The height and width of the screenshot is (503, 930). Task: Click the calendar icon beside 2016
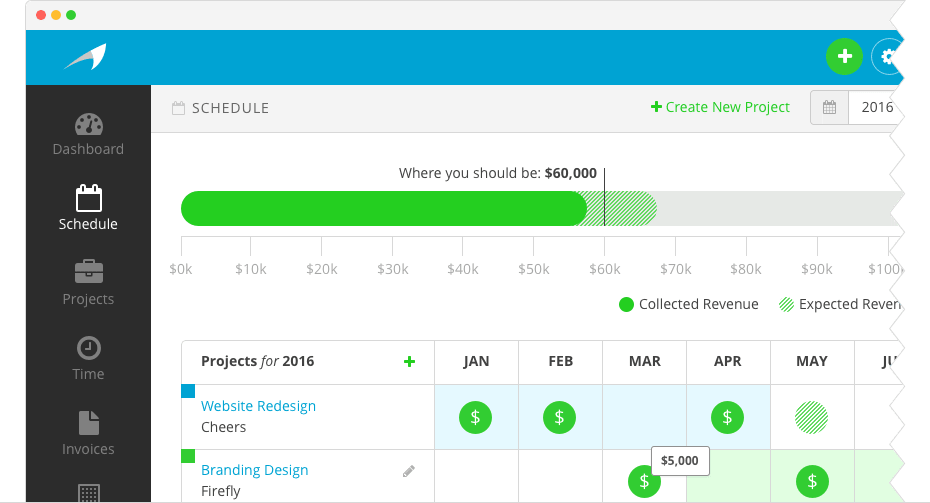pos(829,107)
